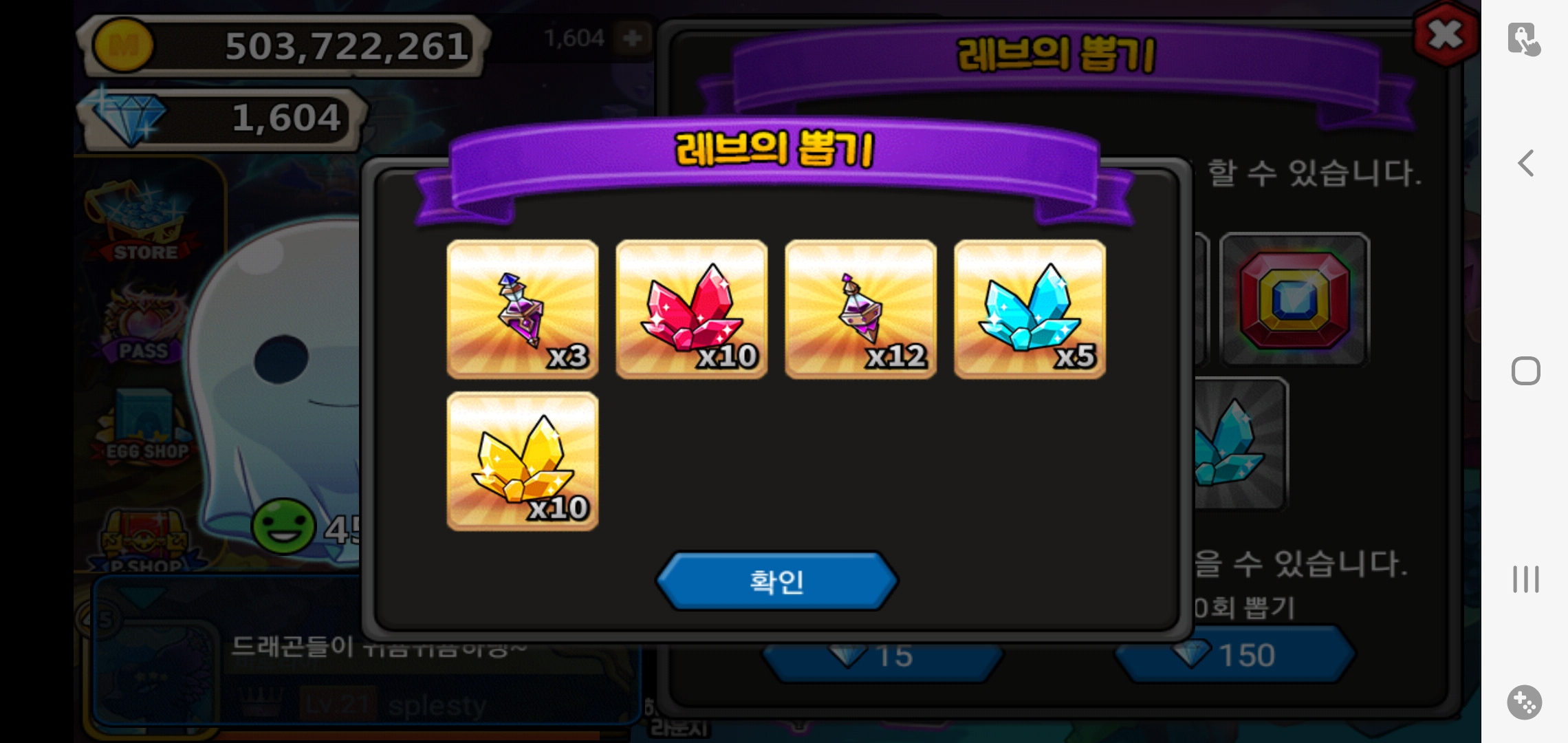This screenshot has width=1568, height=743.
Task: Tap the rainbow gem prize tile
Action: [x=1294, y=300]
